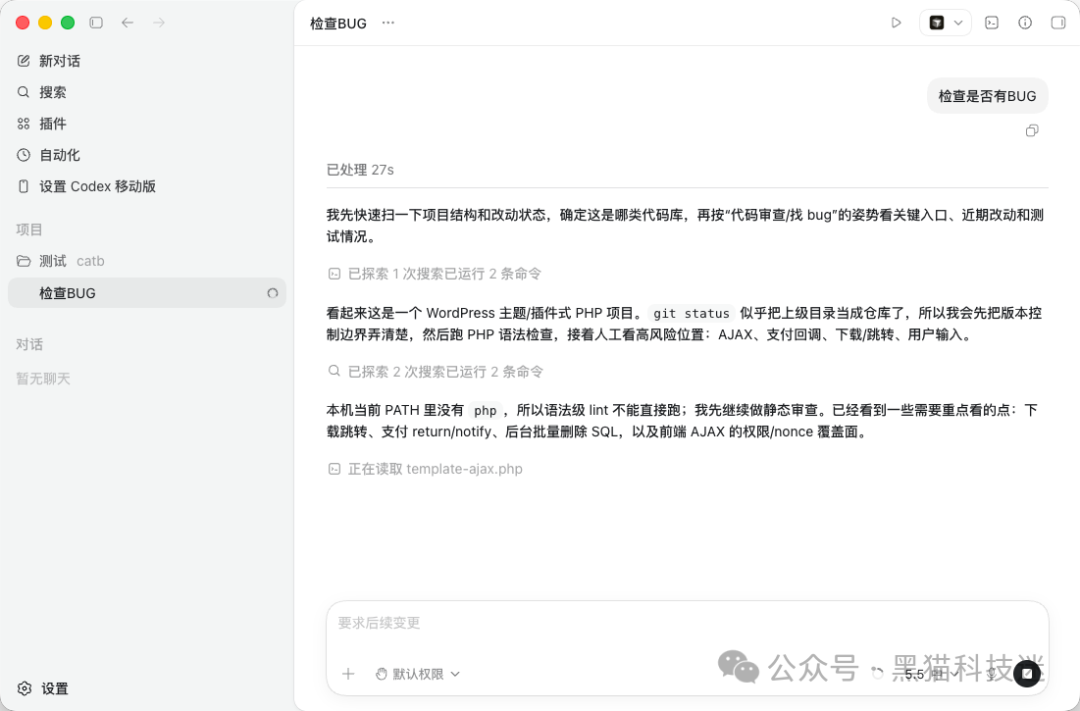This screenshot has height=711, width=1080.
Task: Click the php inline code chip
Action: [485, 411]
